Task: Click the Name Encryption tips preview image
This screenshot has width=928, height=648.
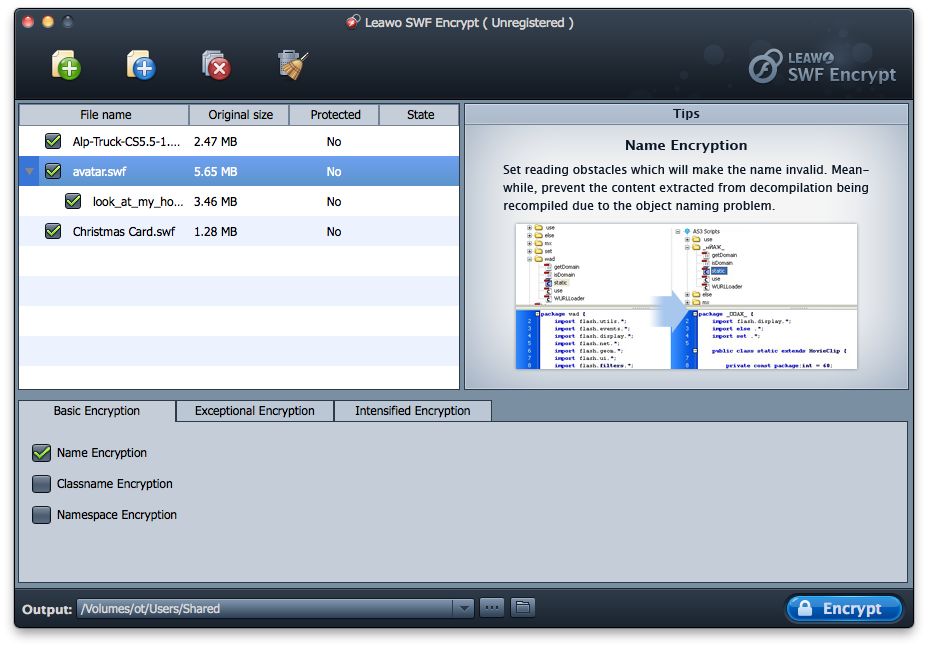Action: (x=685, y=296)
